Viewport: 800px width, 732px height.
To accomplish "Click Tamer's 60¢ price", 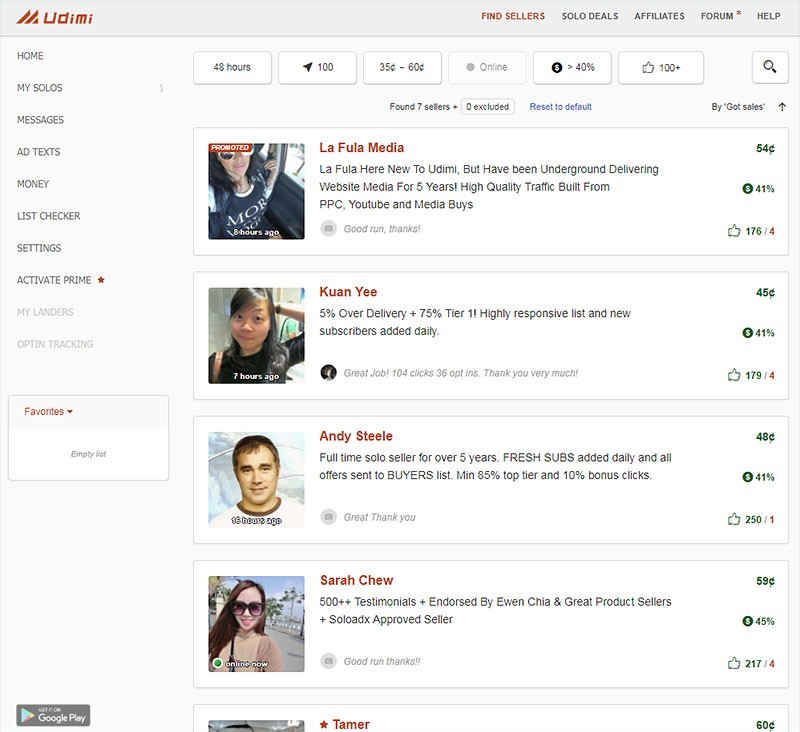I will [765, 725].
